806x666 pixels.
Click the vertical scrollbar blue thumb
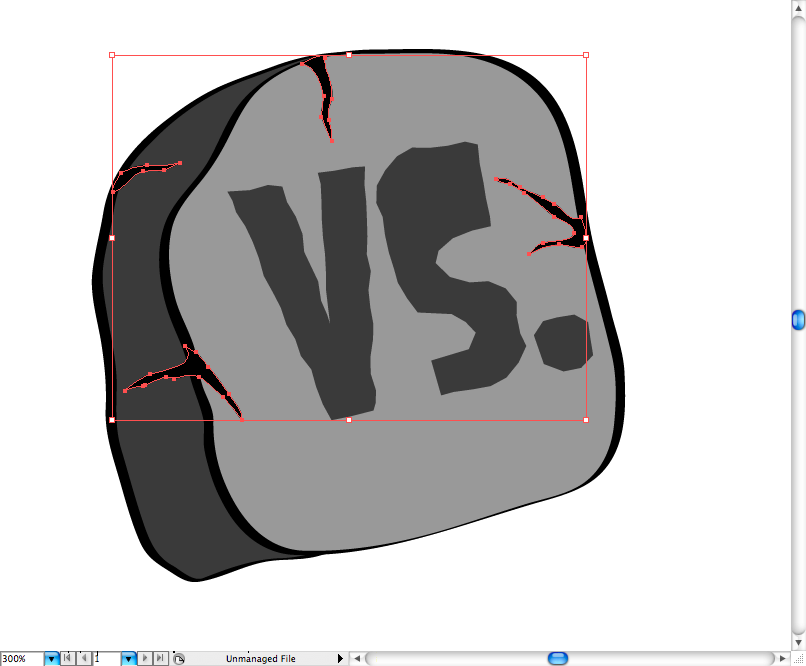pos(798,320)
